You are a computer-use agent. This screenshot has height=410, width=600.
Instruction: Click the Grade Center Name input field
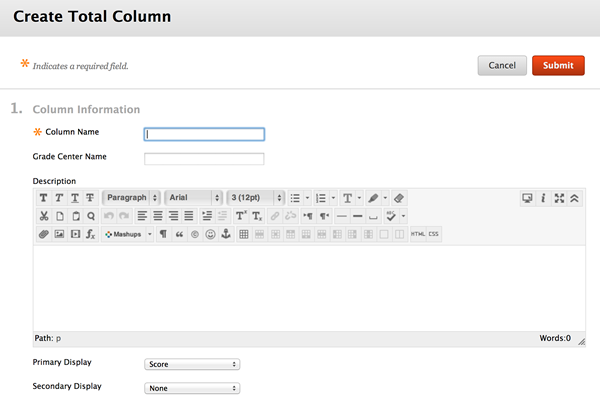click(x=204, y=159)
